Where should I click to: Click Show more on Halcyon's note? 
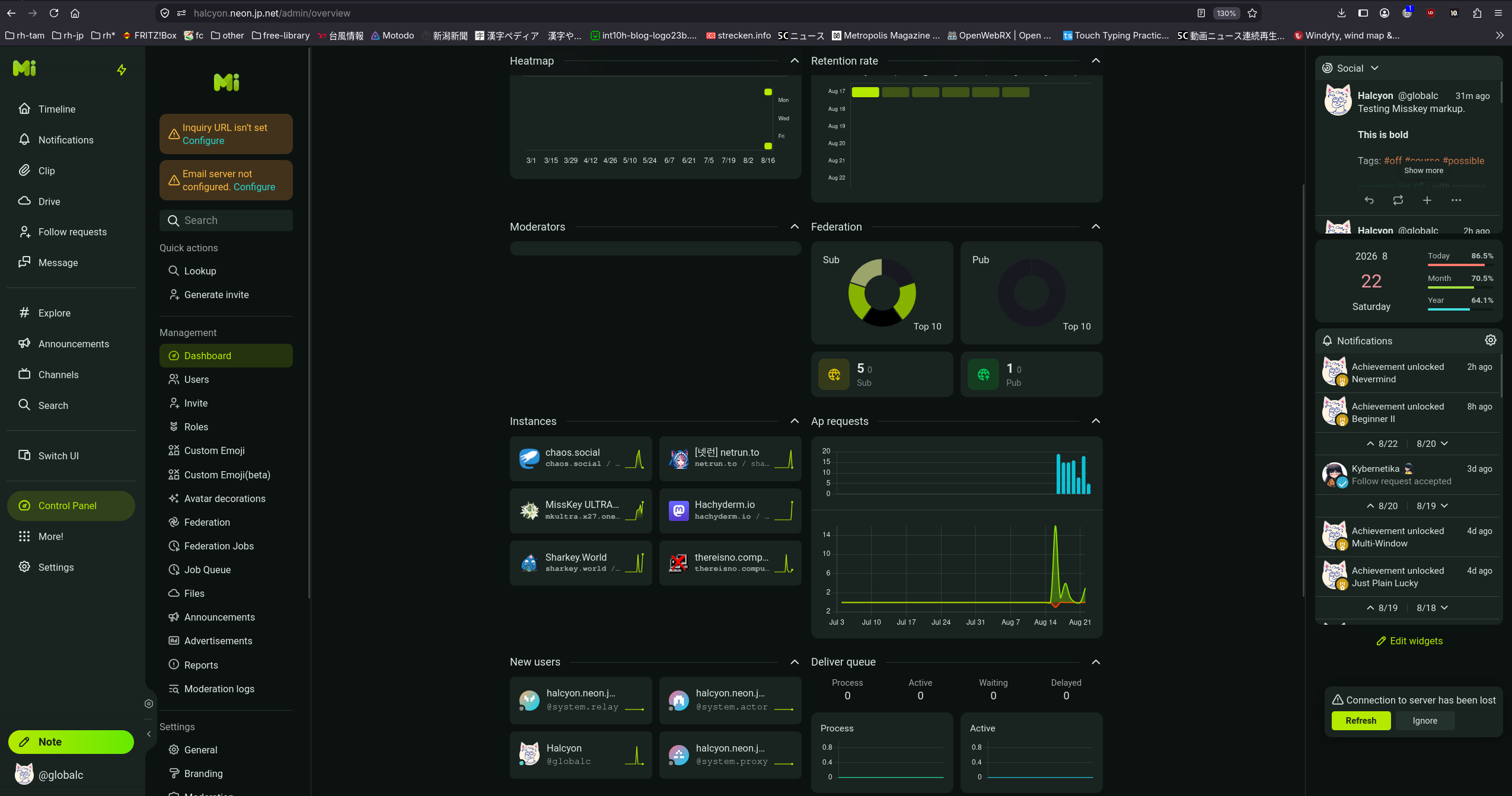pyautogui.click(x=1424, y=171)
